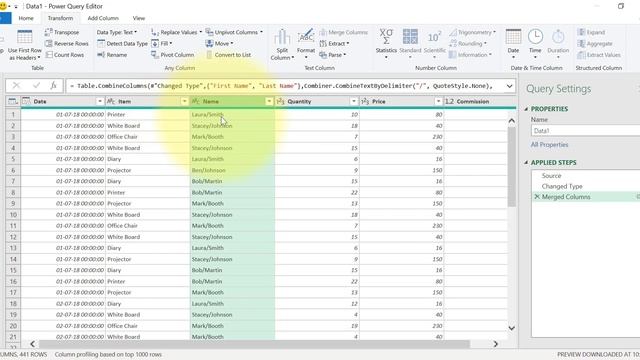640x360 pixels.
Task: Select row number 10 header
Action: tap(13, 215)
